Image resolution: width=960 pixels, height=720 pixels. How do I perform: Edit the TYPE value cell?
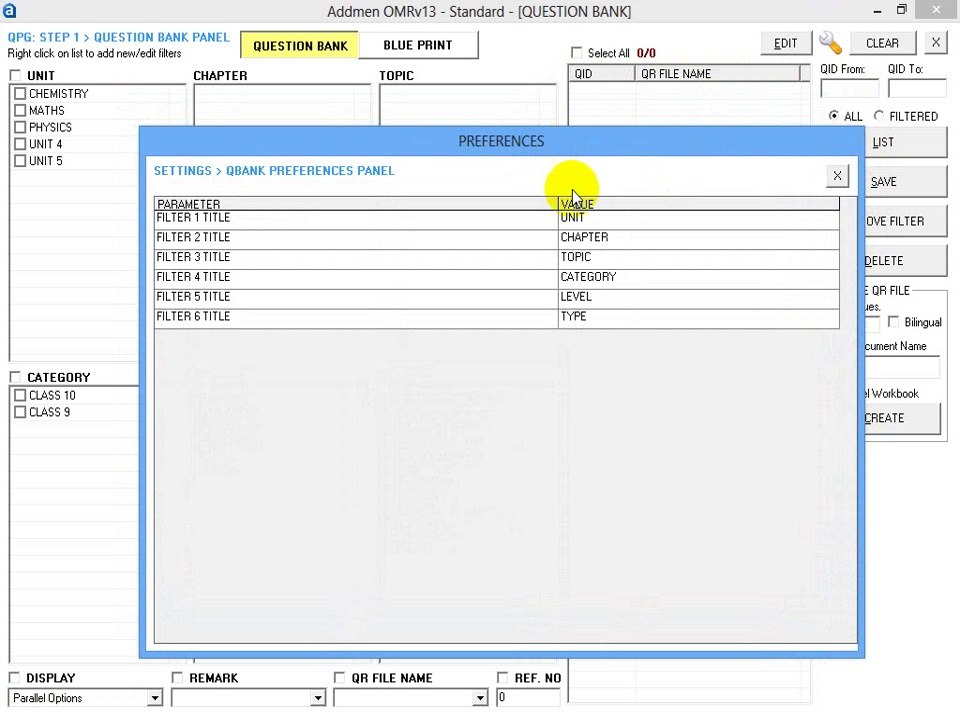coord(699,317)
